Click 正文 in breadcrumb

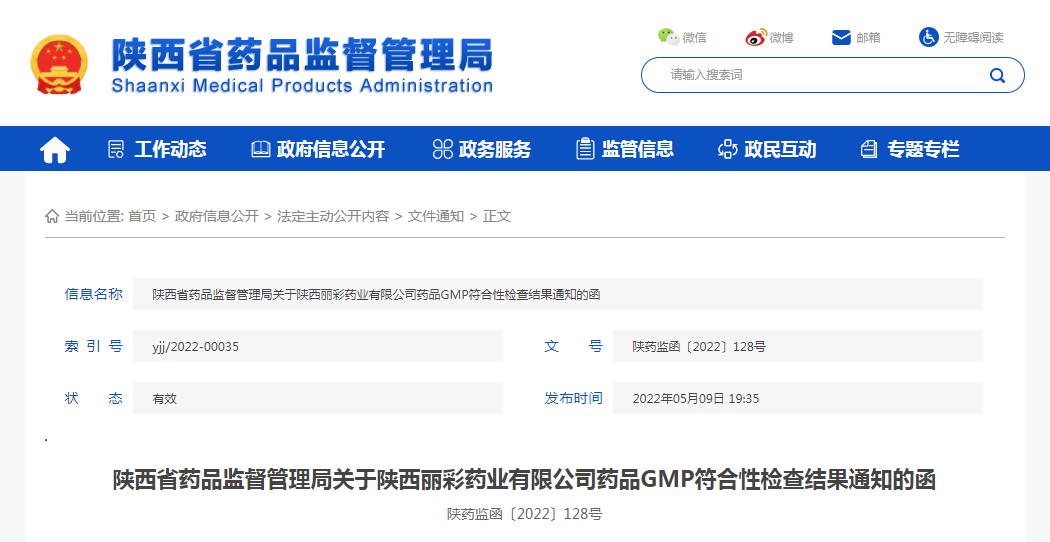pos(497,216)
